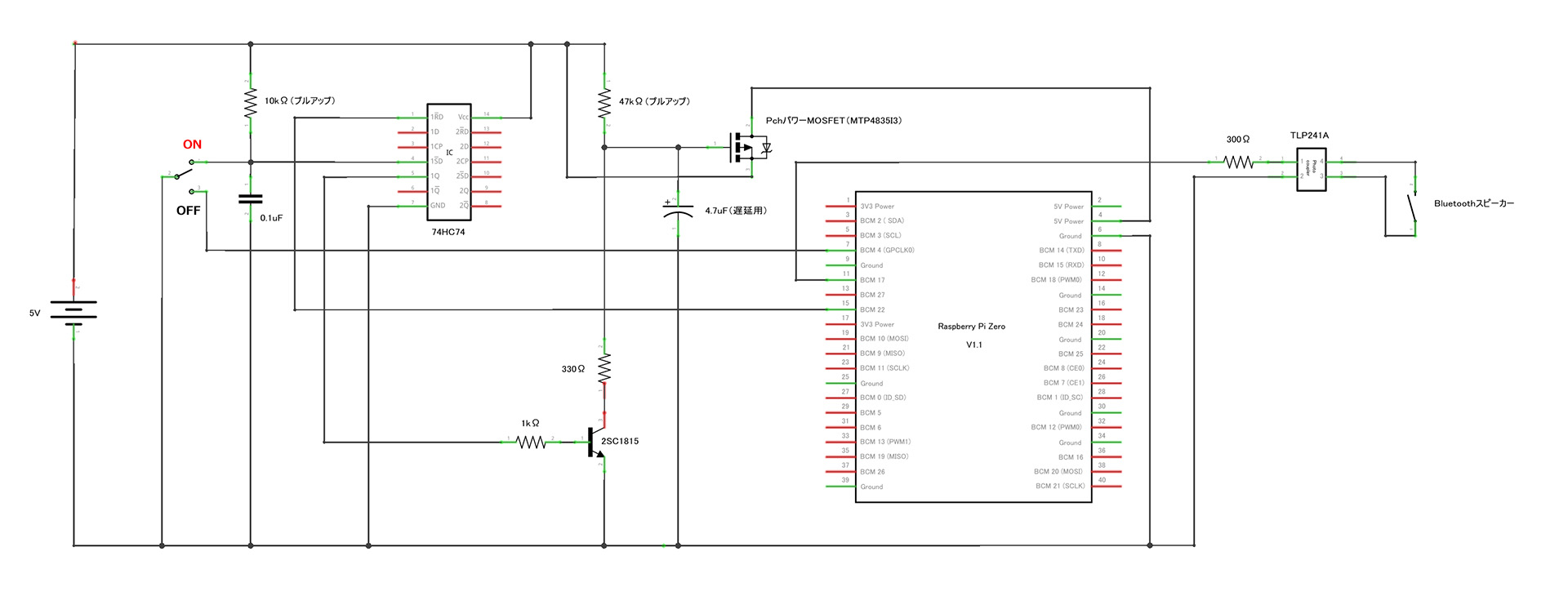Select the BCM 22 pin label

(872, 309)
